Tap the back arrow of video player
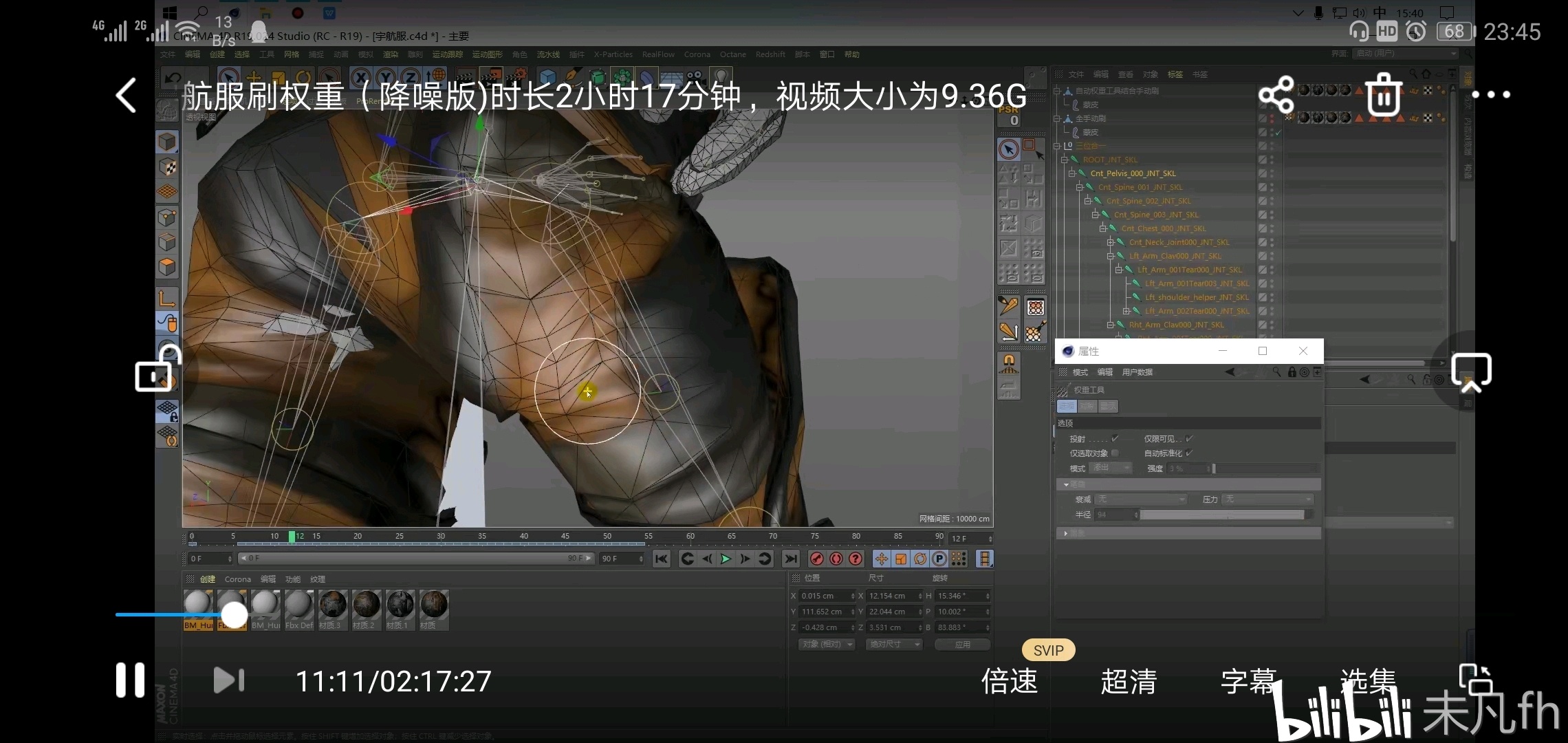The height and width of the screenshot is (743, 1568). (x=126, y=95)
